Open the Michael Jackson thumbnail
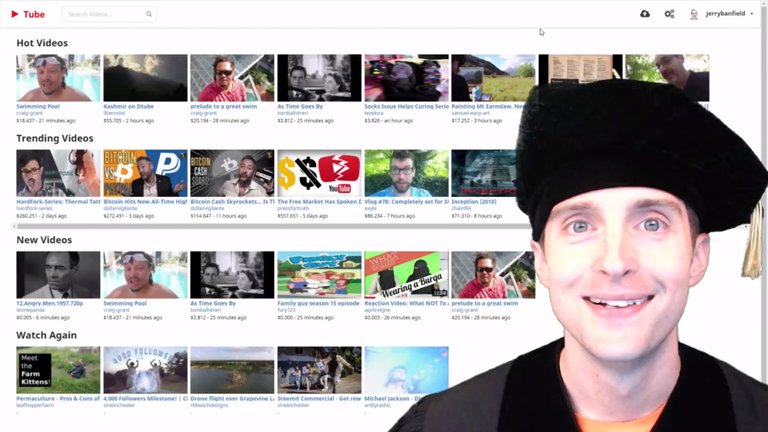The image size is (768, 432). point(407,370)
